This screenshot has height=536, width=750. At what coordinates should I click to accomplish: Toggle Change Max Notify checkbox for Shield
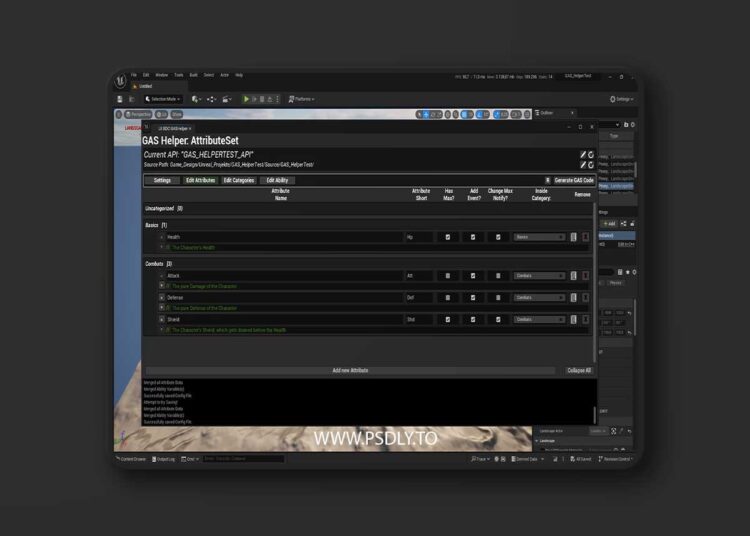click(x=499, y=319)
